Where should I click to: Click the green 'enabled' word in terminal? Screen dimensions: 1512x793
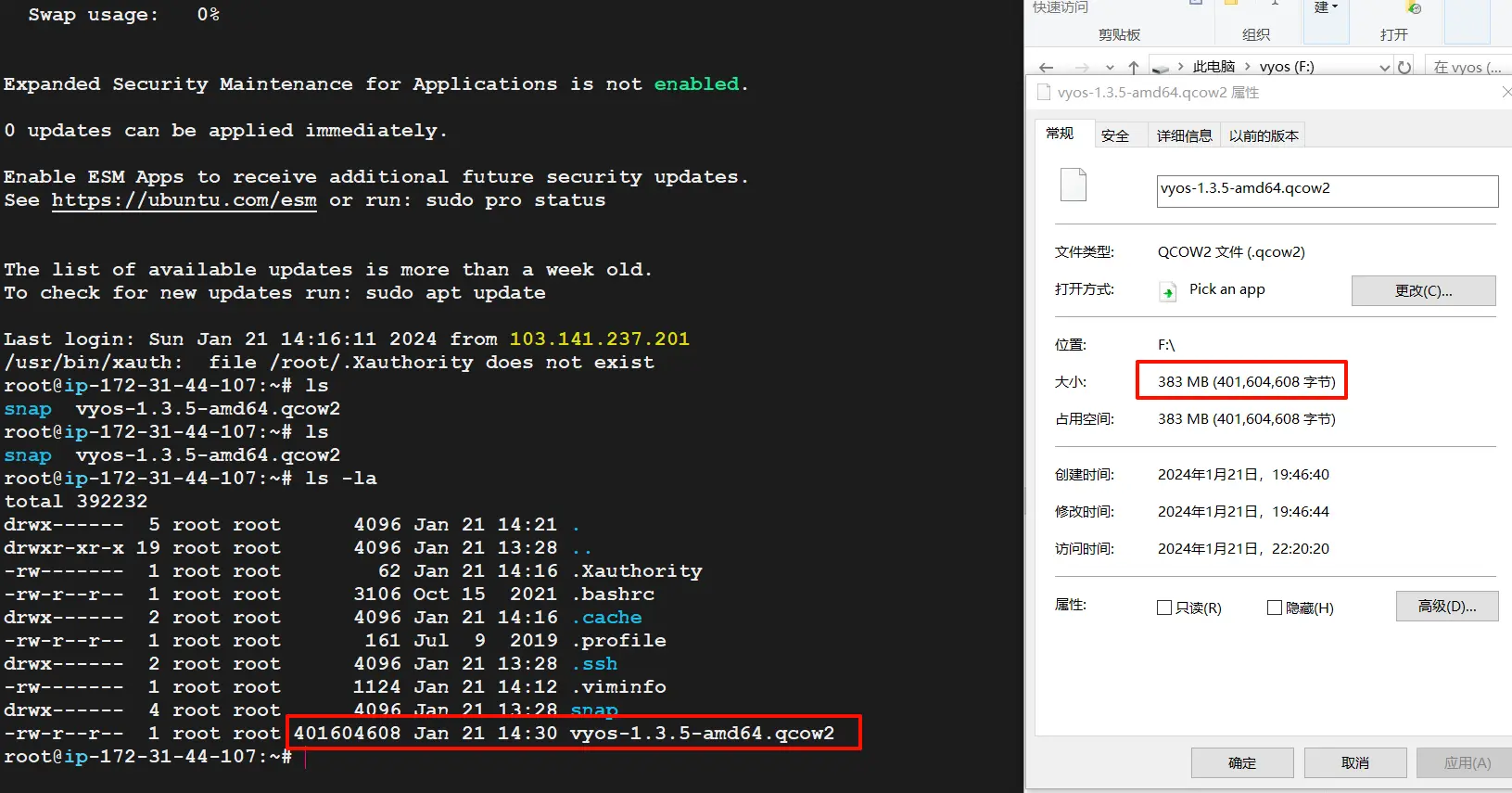click(696, 84)
